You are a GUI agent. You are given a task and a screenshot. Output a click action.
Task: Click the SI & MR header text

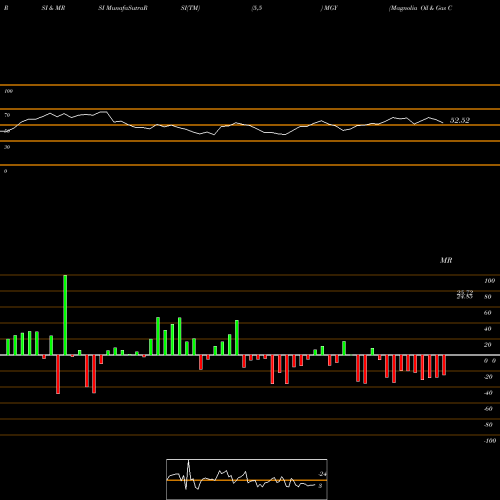[53, 8]
